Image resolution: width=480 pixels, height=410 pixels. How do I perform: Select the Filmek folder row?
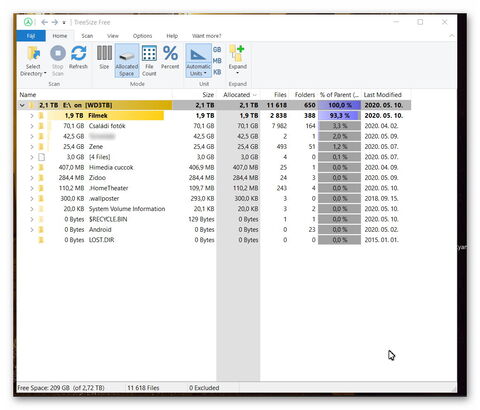coord(214,116)
